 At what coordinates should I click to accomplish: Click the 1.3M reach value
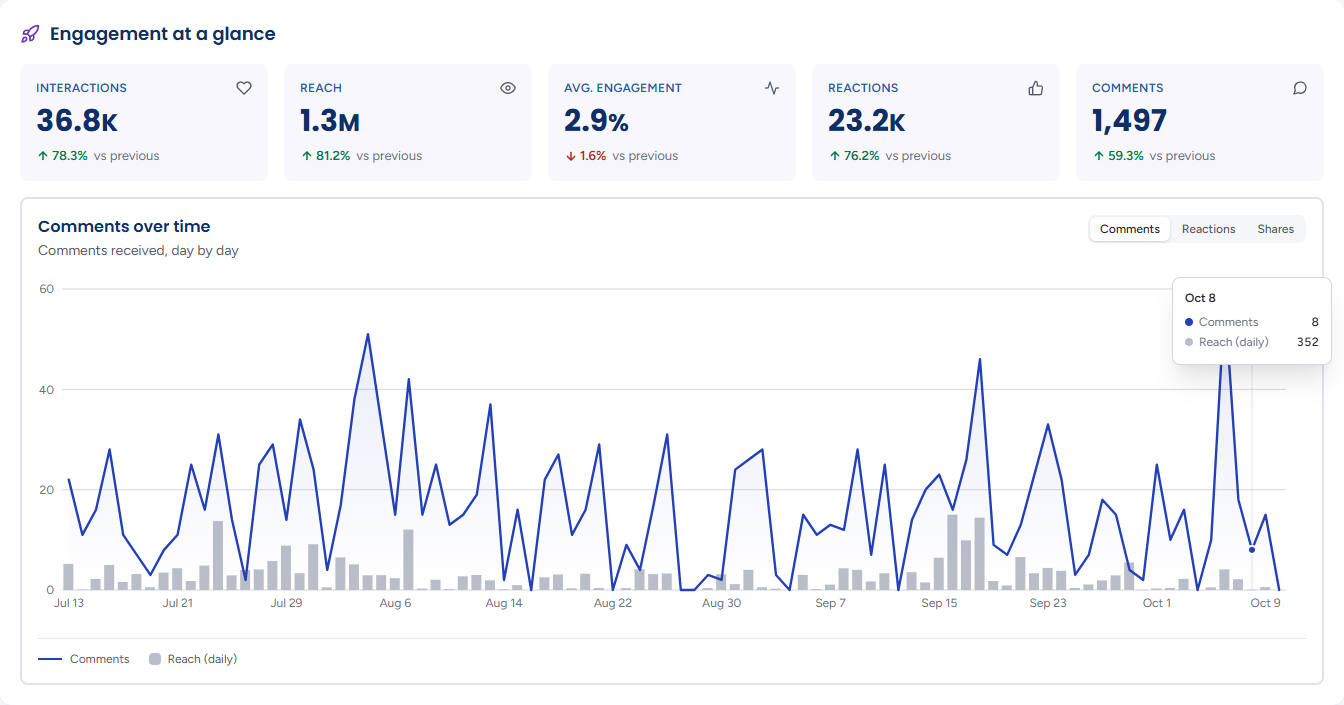[x=330, y=121]
